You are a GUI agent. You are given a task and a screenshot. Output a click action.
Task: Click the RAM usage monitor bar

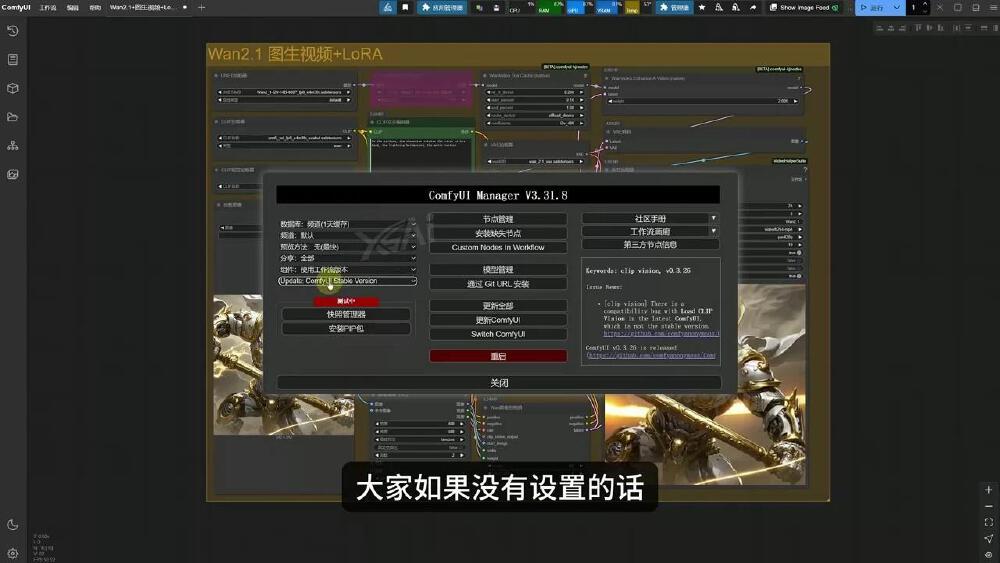click(552, 8)
